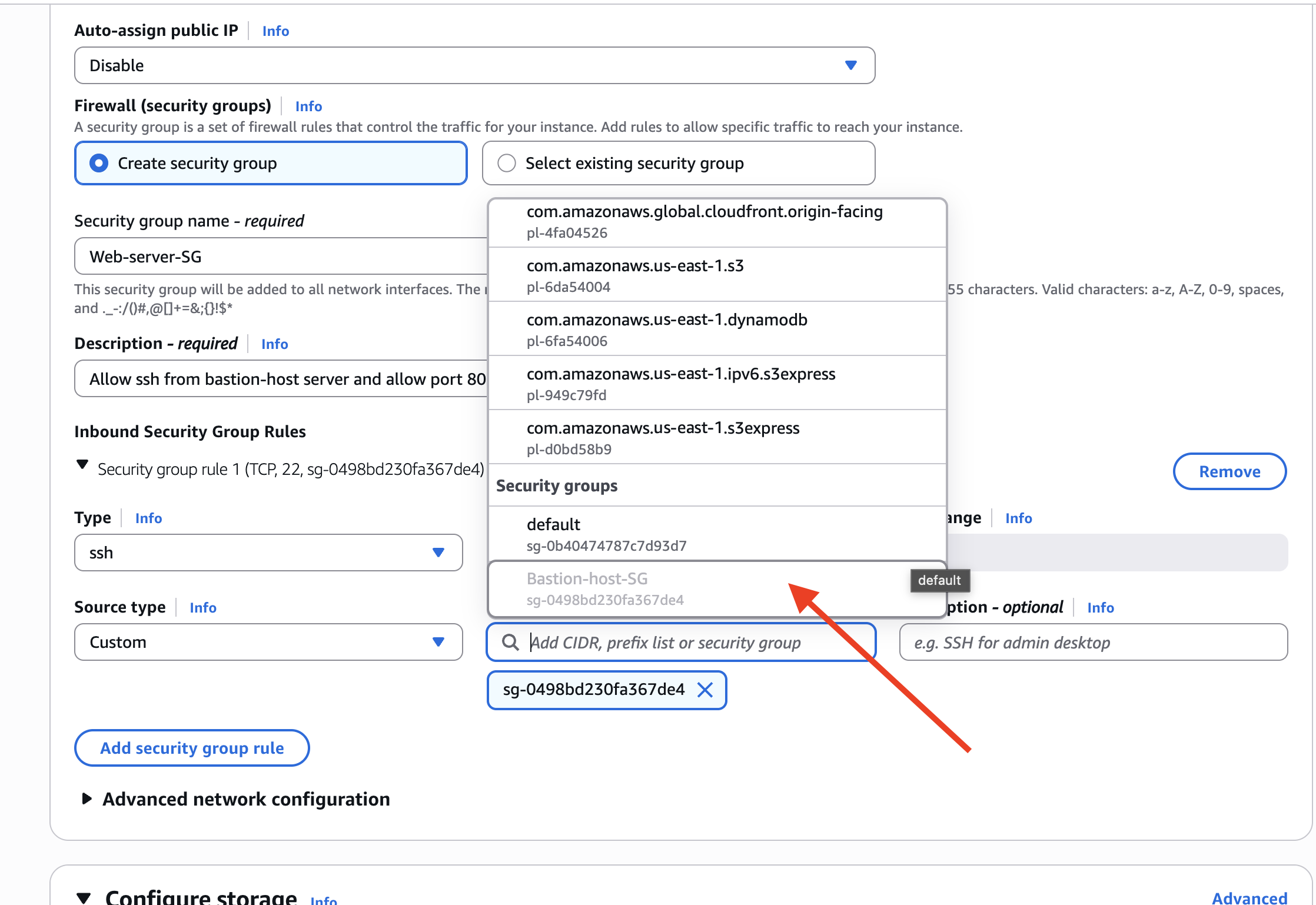Click the Remove rule button
Screen dimensions: 1316x905
point(1229,471)
